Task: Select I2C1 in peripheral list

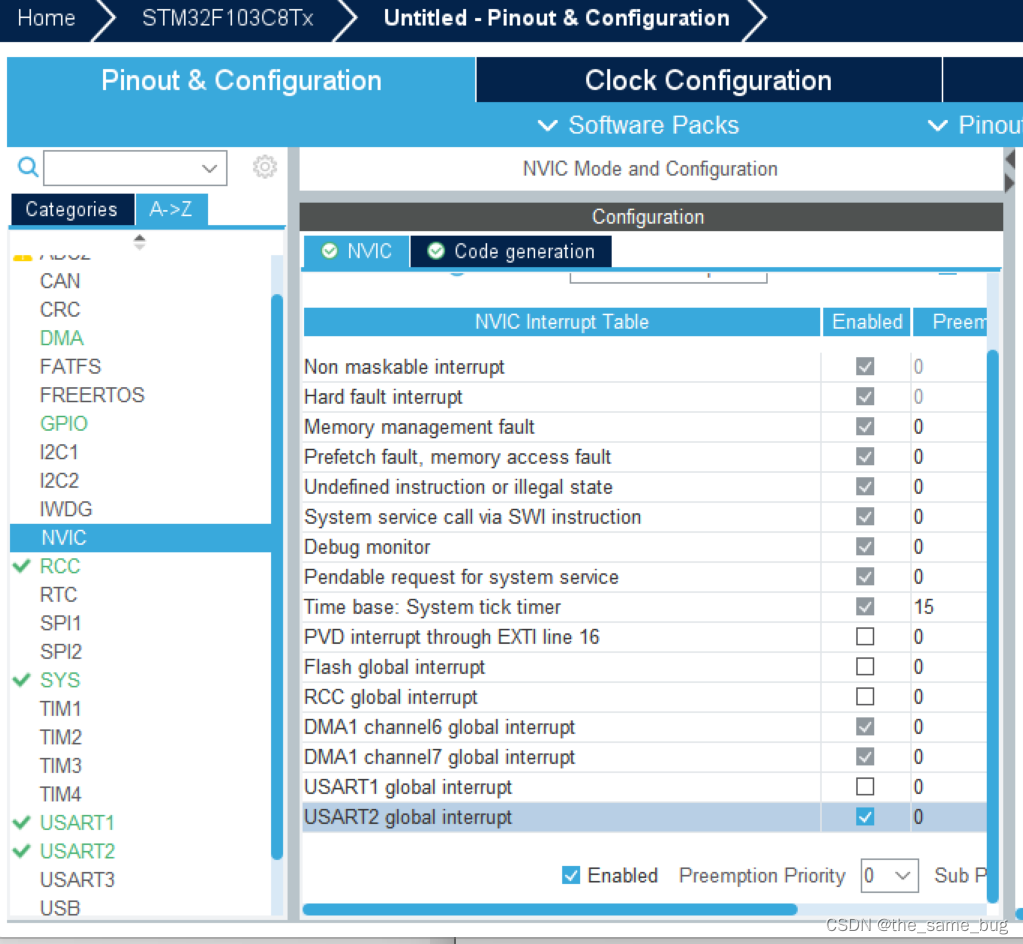Action: coord(59,451)
